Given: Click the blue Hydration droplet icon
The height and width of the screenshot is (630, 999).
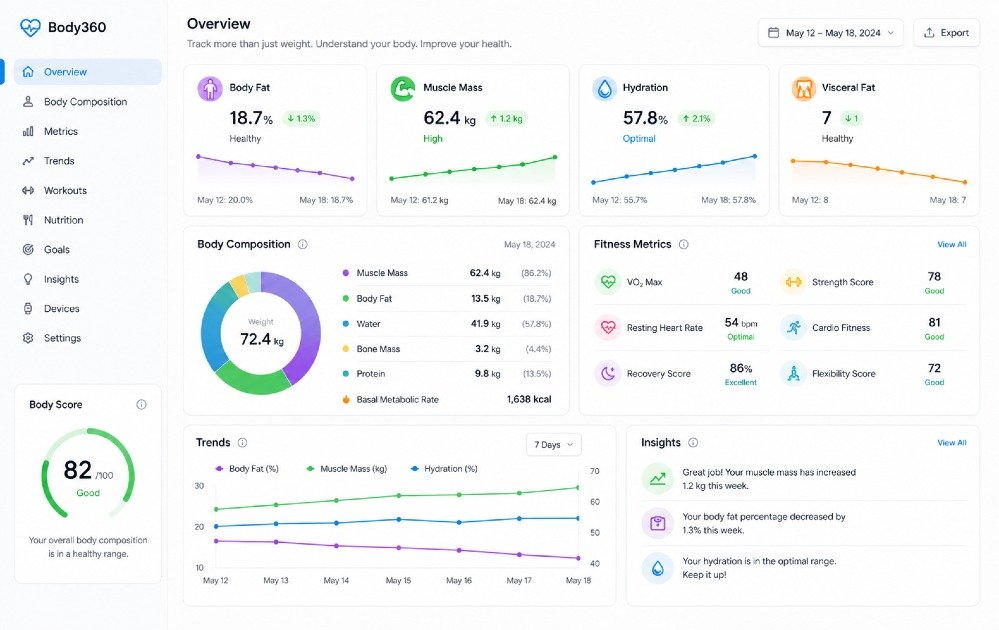Looking at the screenshot, I should [x=604, y=89].
